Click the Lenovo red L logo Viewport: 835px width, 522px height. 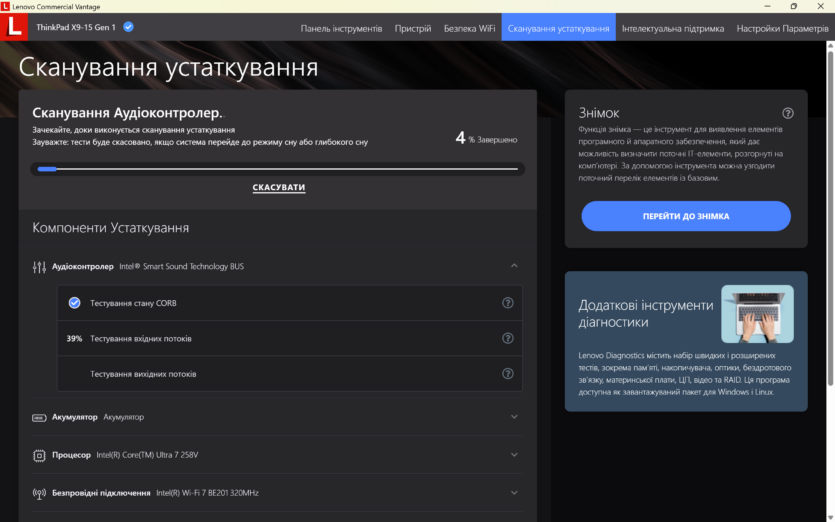pyautogui.click(x=14, y=27)
